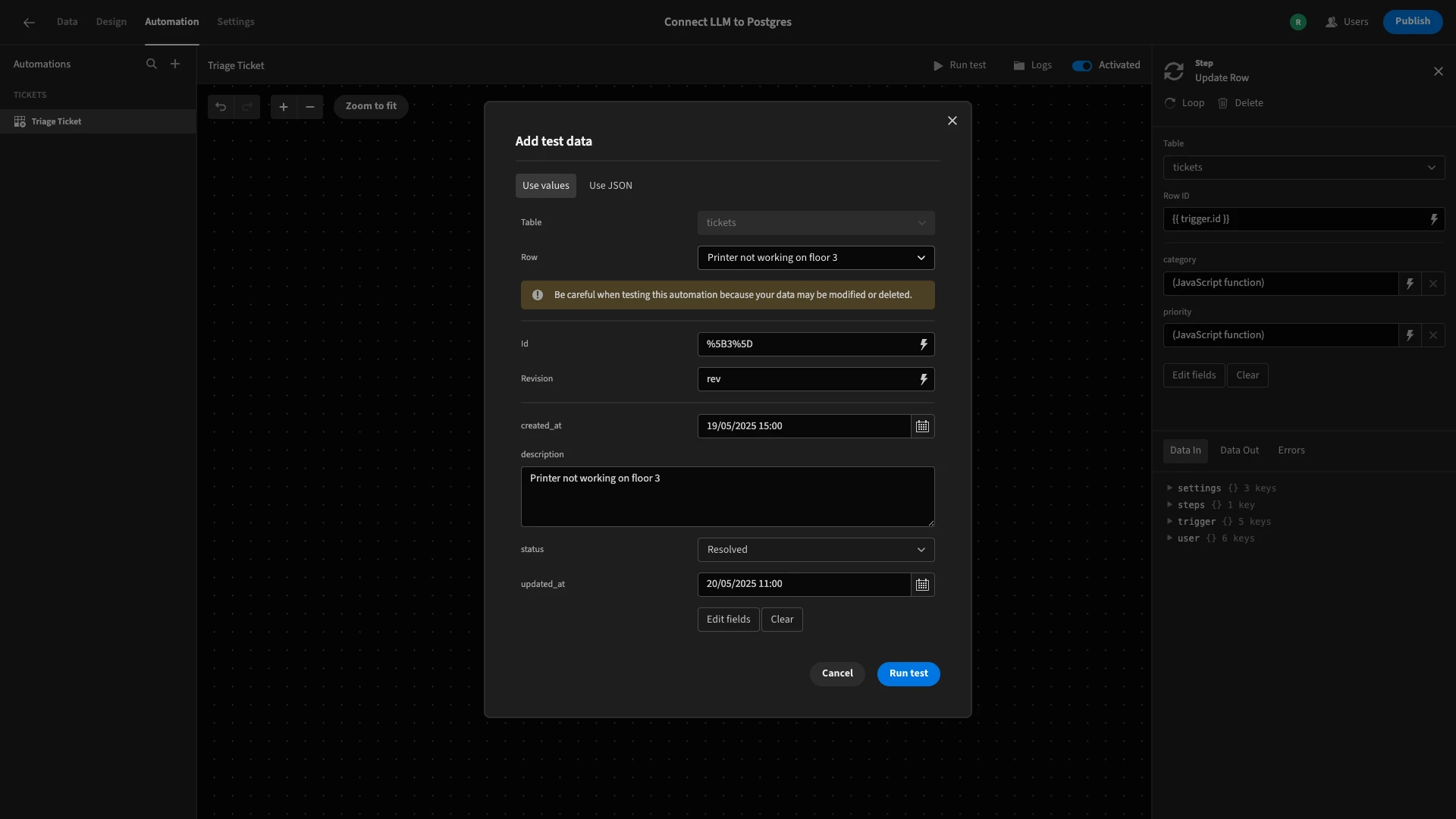
Task: Add new automation with plus icon
Action: click(x=175, y=64)
